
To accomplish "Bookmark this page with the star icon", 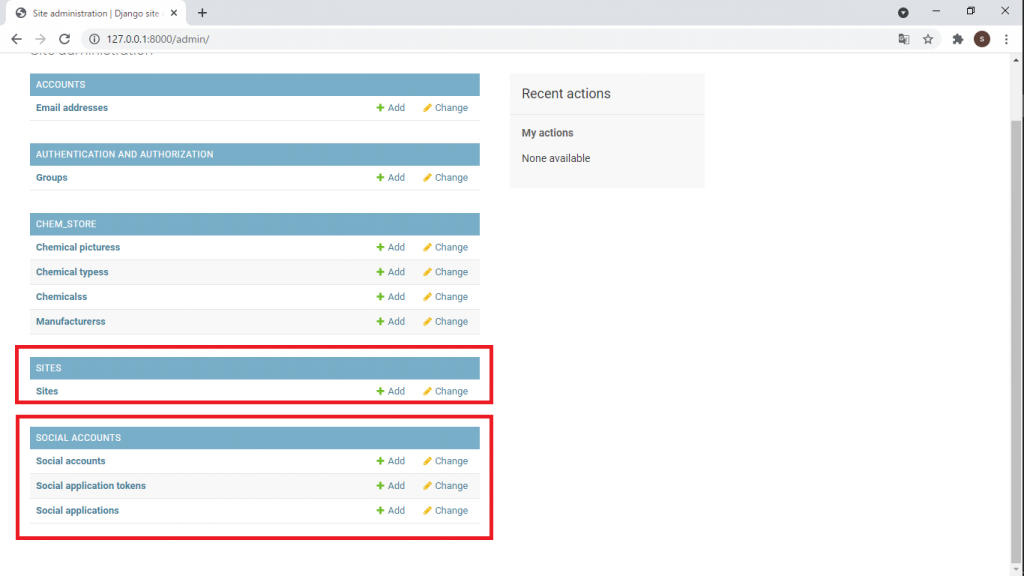I will pyautogui.click(x=928, y=39).
